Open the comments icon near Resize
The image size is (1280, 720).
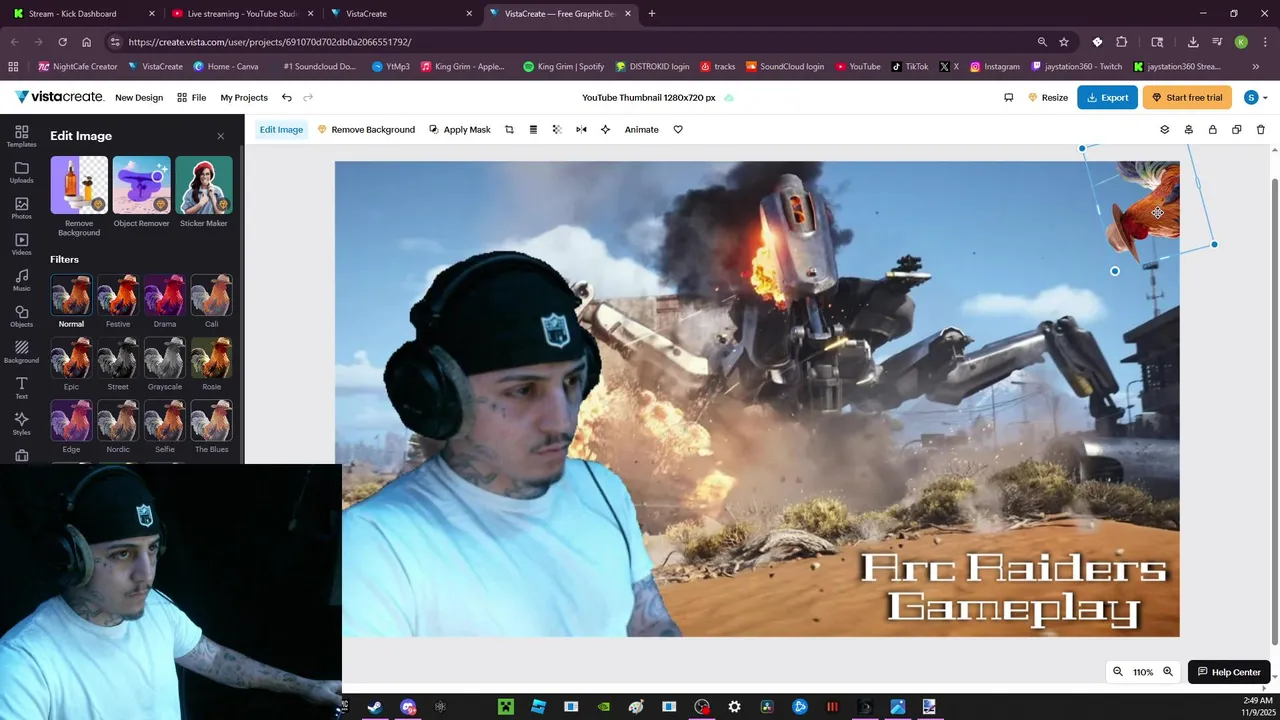pos(1008,97)
